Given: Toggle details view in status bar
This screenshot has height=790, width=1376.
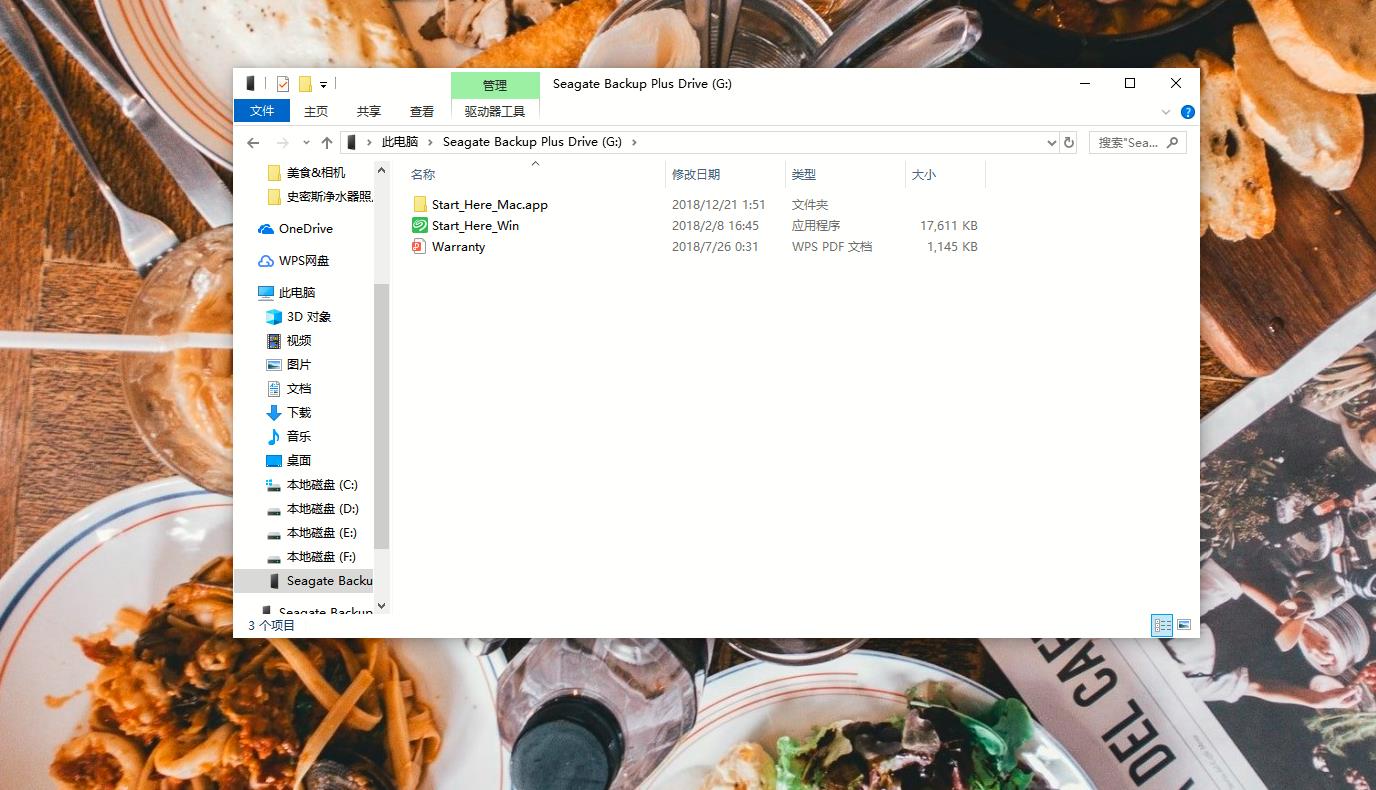Looking at the screenshot, I should click(1162, 624).
